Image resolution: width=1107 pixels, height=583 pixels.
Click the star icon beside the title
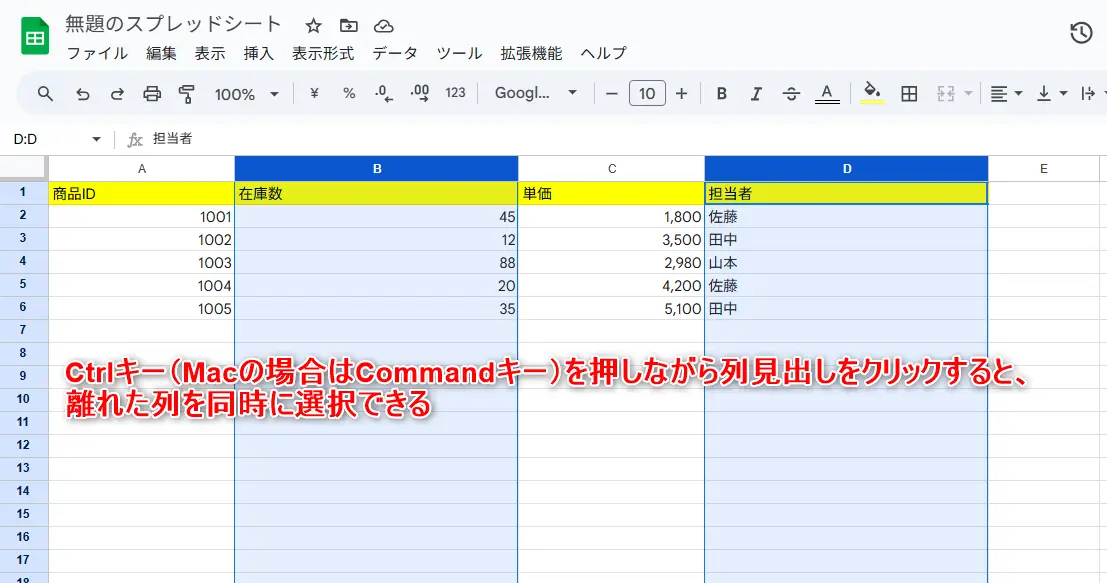click(314, 26)
